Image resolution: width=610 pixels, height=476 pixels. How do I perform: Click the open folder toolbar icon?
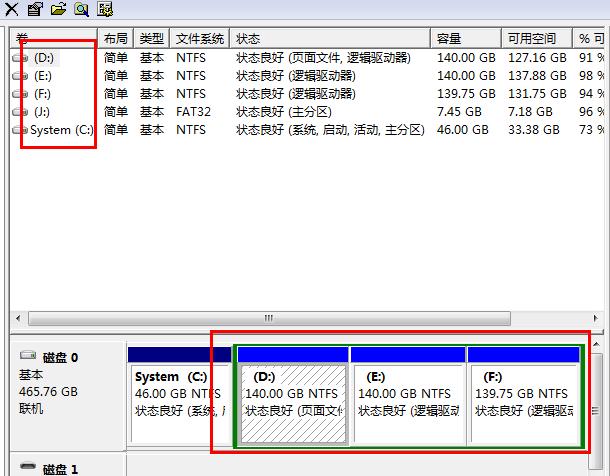click(58, 10)
